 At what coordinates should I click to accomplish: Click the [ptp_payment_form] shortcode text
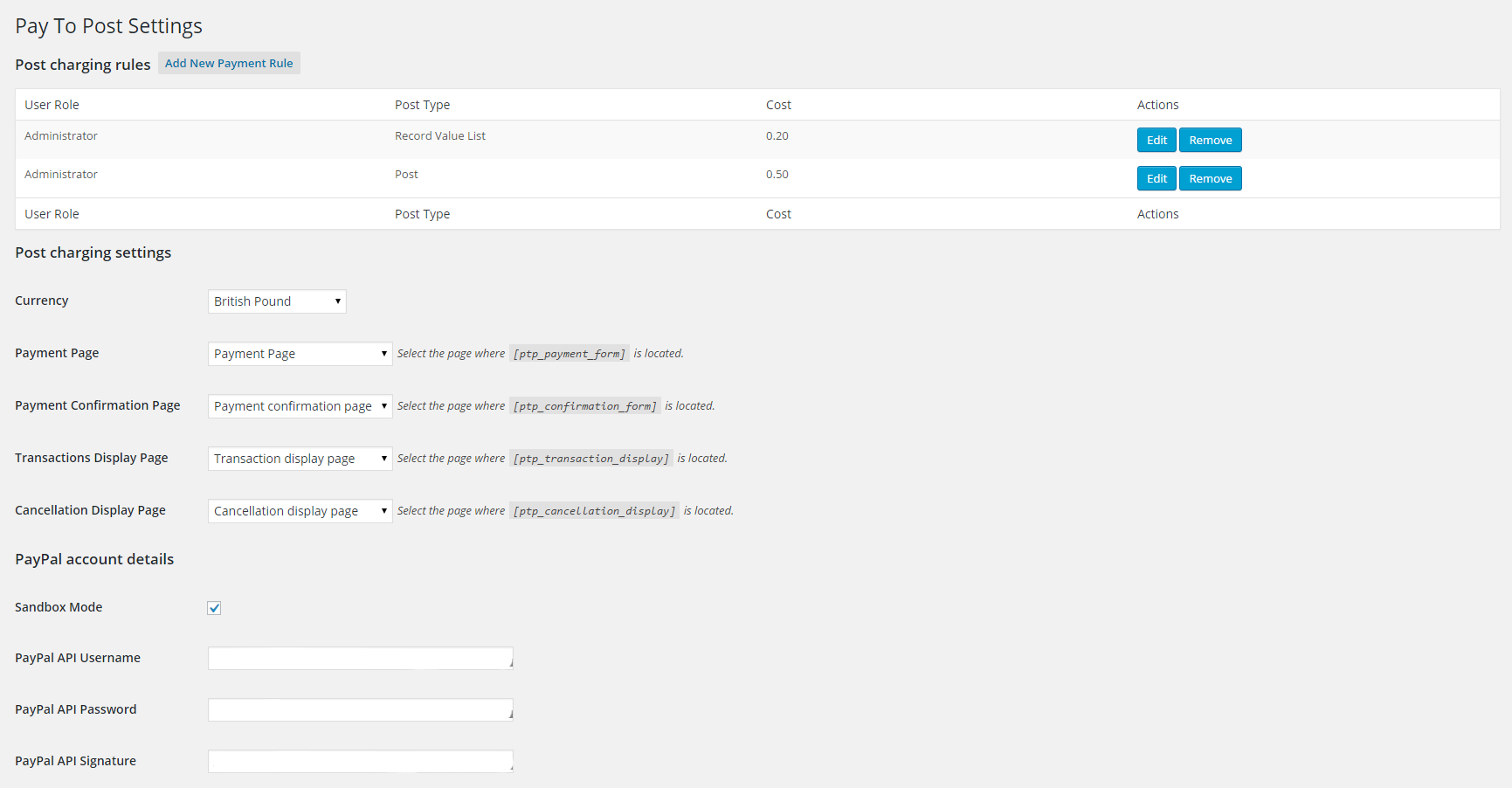(x=570, y=354)
